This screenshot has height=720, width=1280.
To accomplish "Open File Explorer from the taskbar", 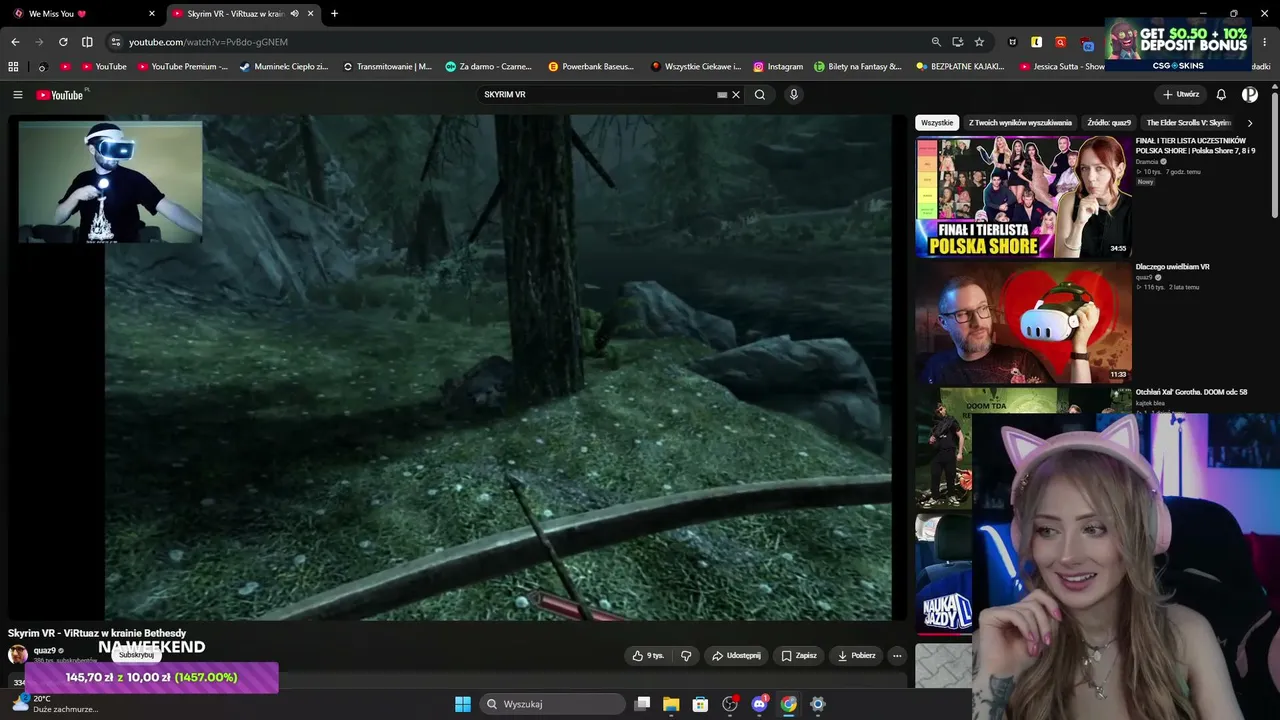I will click(671, 704).
